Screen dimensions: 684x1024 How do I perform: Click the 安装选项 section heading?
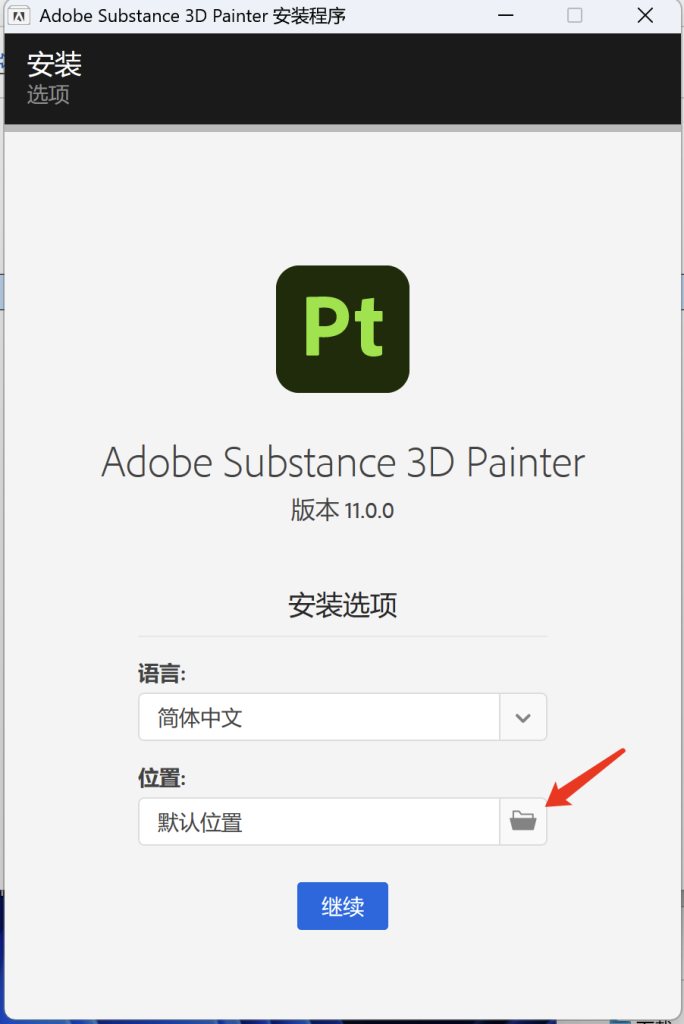pyautogui.click(x=342, y=605)
